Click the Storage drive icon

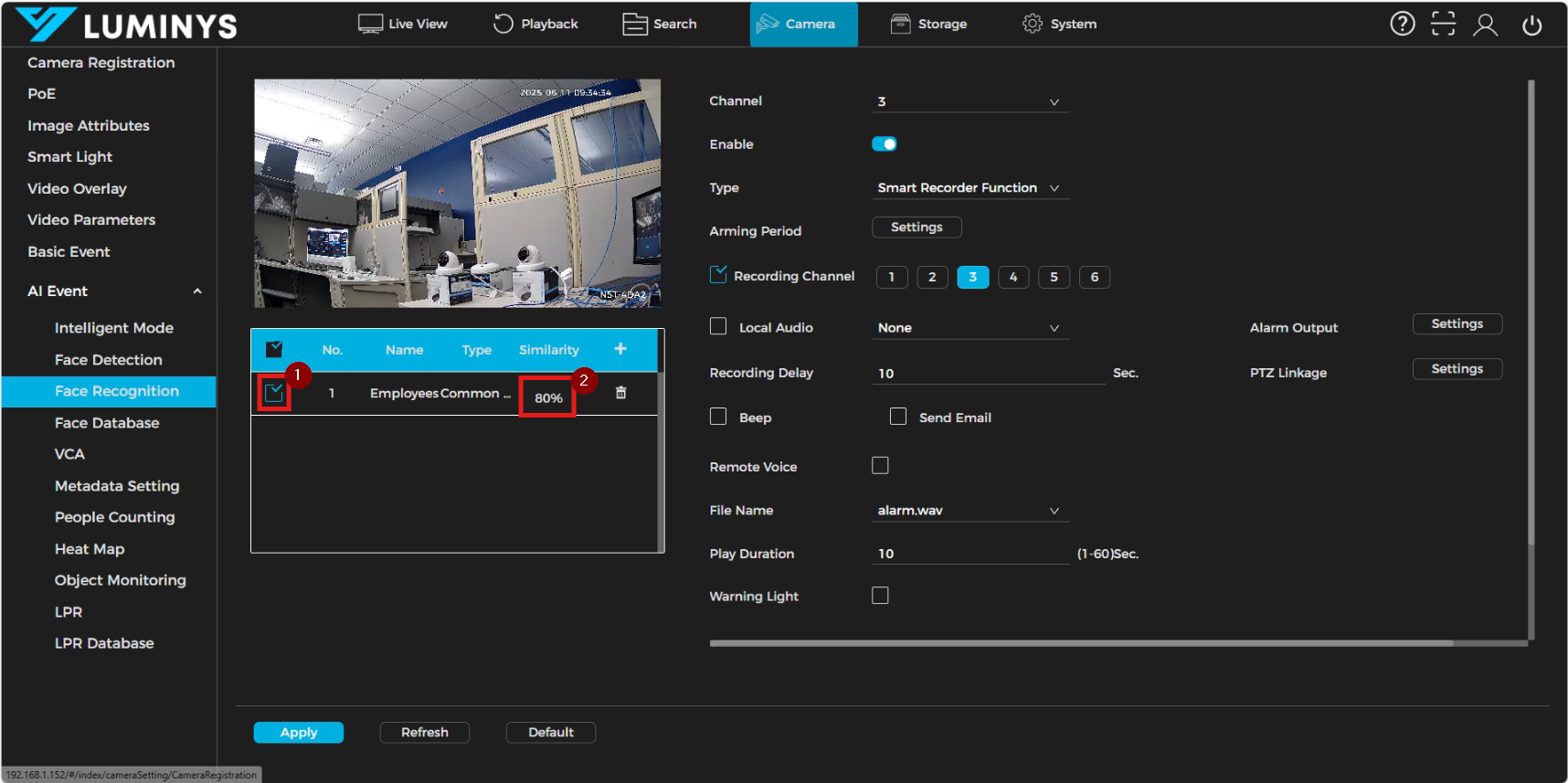pos(900,24)
